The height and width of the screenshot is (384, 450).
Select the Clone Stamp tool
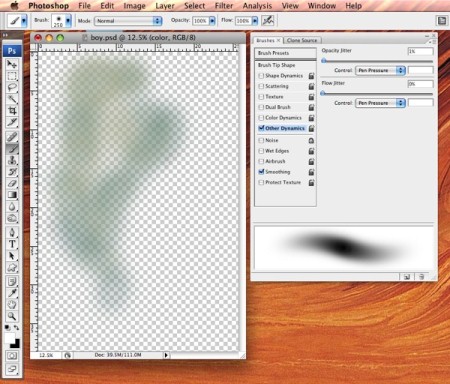pos(12,160)
